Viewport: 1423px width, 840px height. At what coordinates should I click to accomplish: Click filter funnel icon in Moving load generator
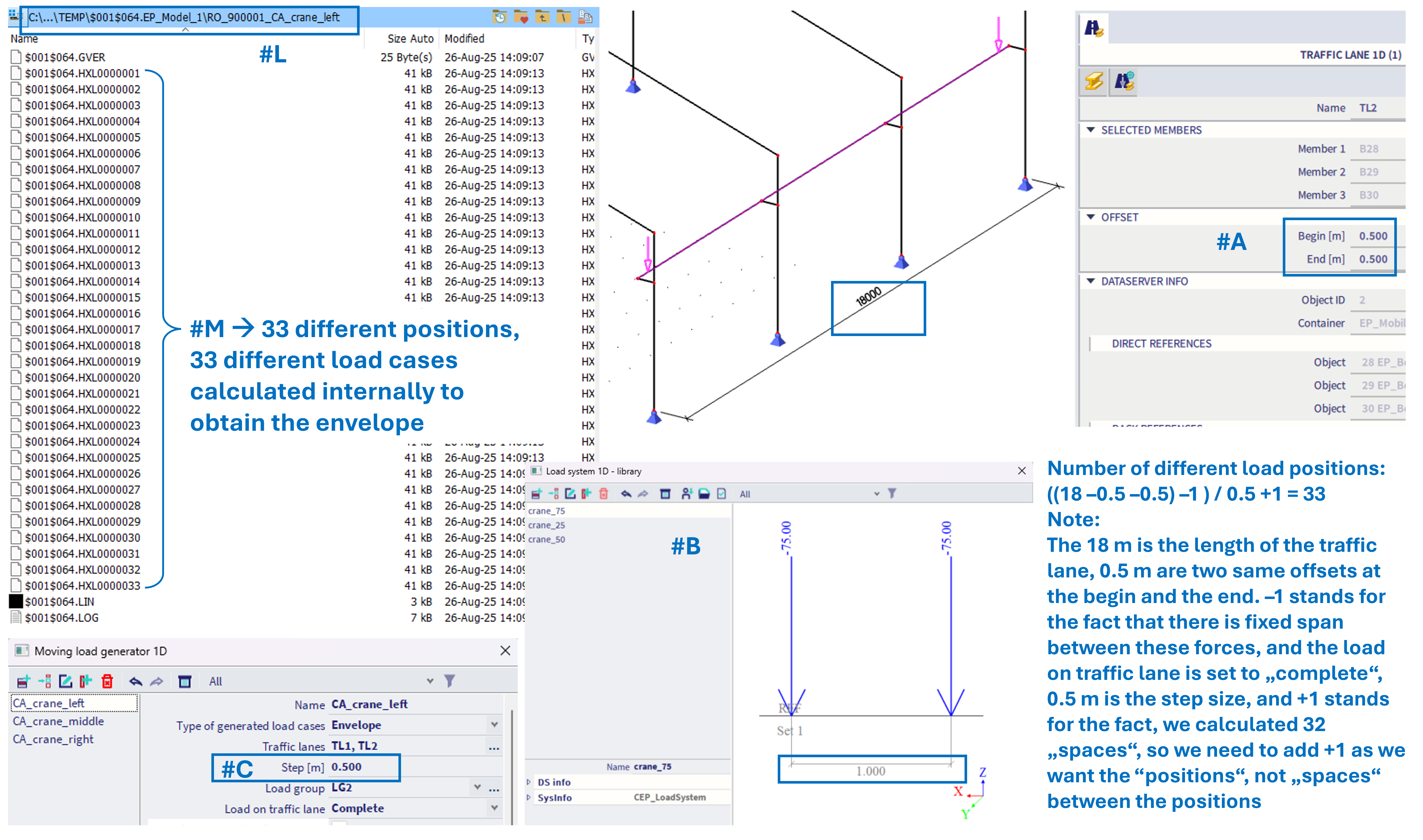[449, 680]
